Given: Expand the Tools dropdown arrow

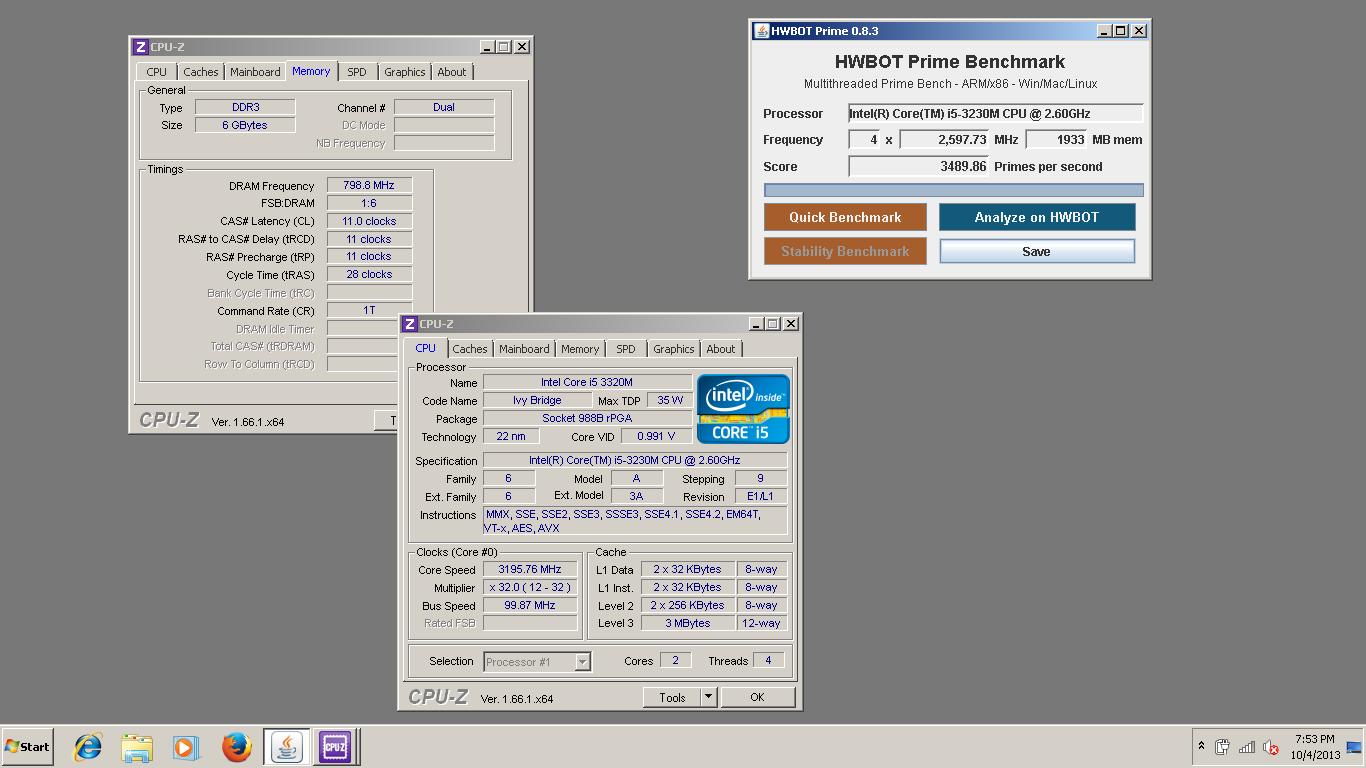Looking at the screenshot, I should click(x=708, y=697).
